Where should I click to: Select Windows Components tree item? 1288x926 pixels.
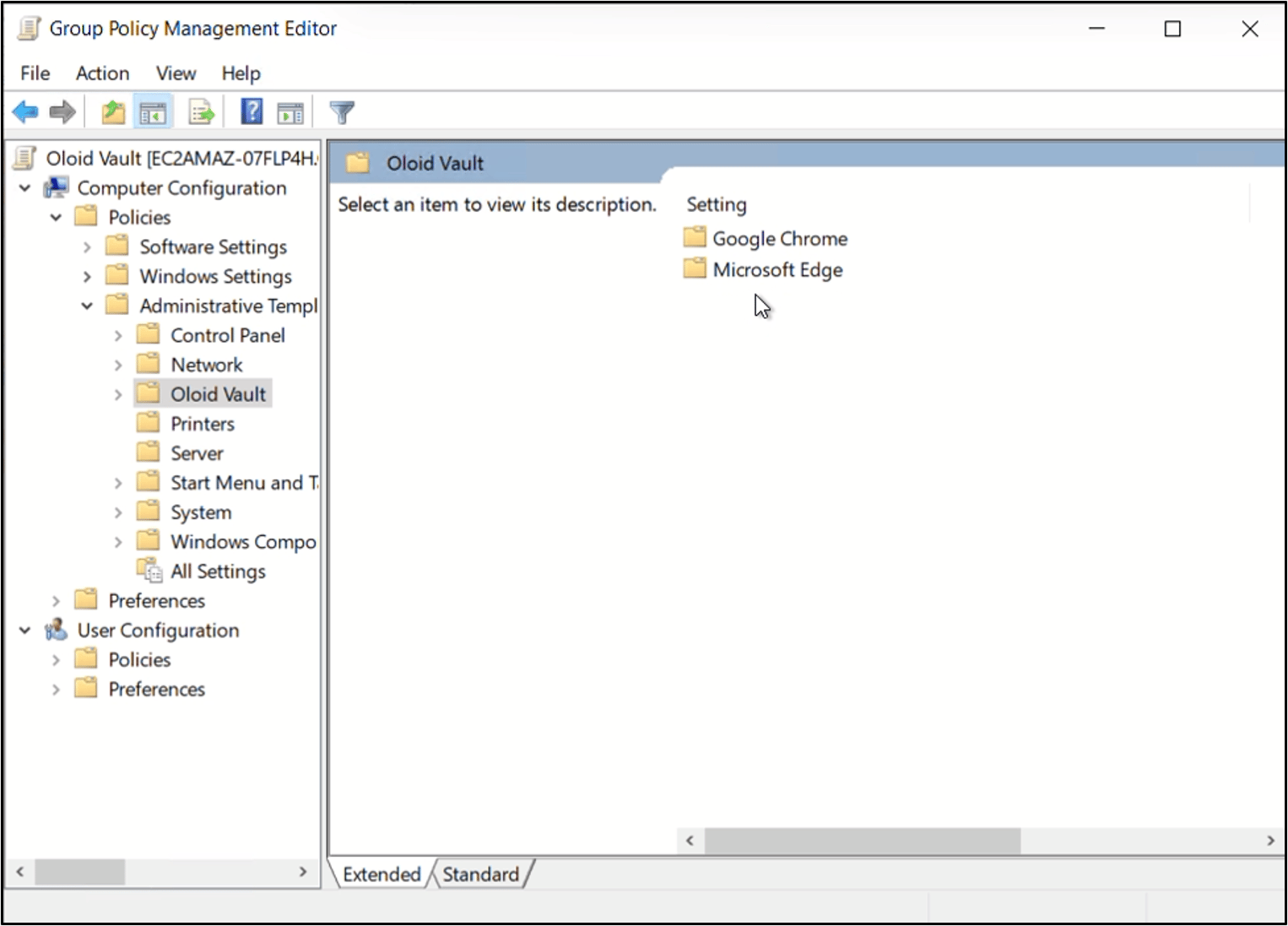(243, 542)
